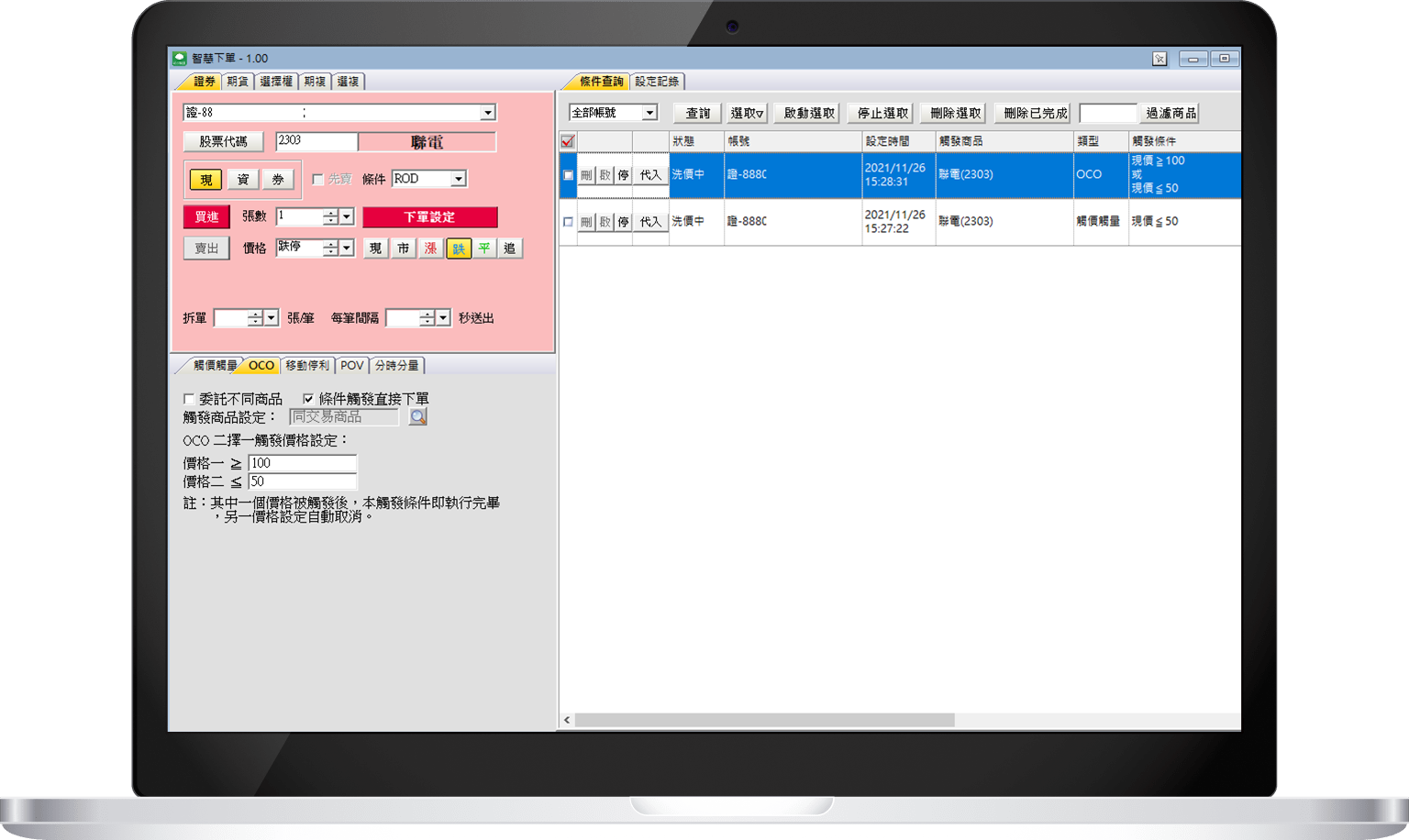The height and width of the screenshot is (840, 1409).
Task: Toggle the select-all checkbox in table header
Action: pyautogui.click(x=568, y=141)
